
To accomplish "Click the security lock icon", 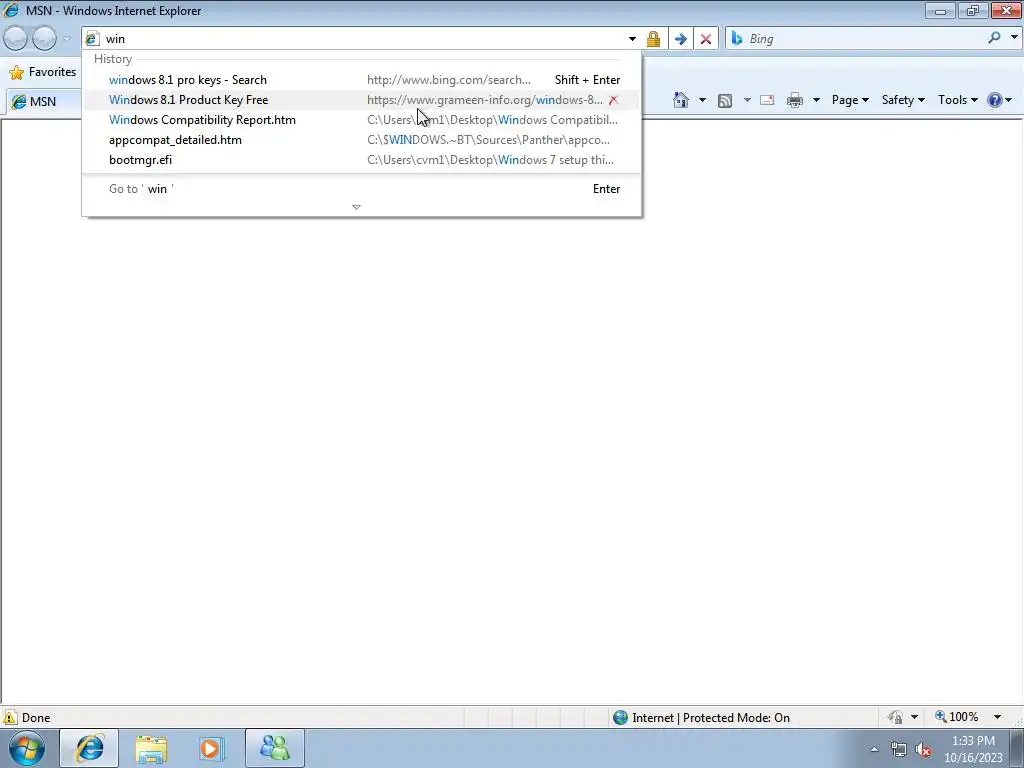I will pos(653,39).
